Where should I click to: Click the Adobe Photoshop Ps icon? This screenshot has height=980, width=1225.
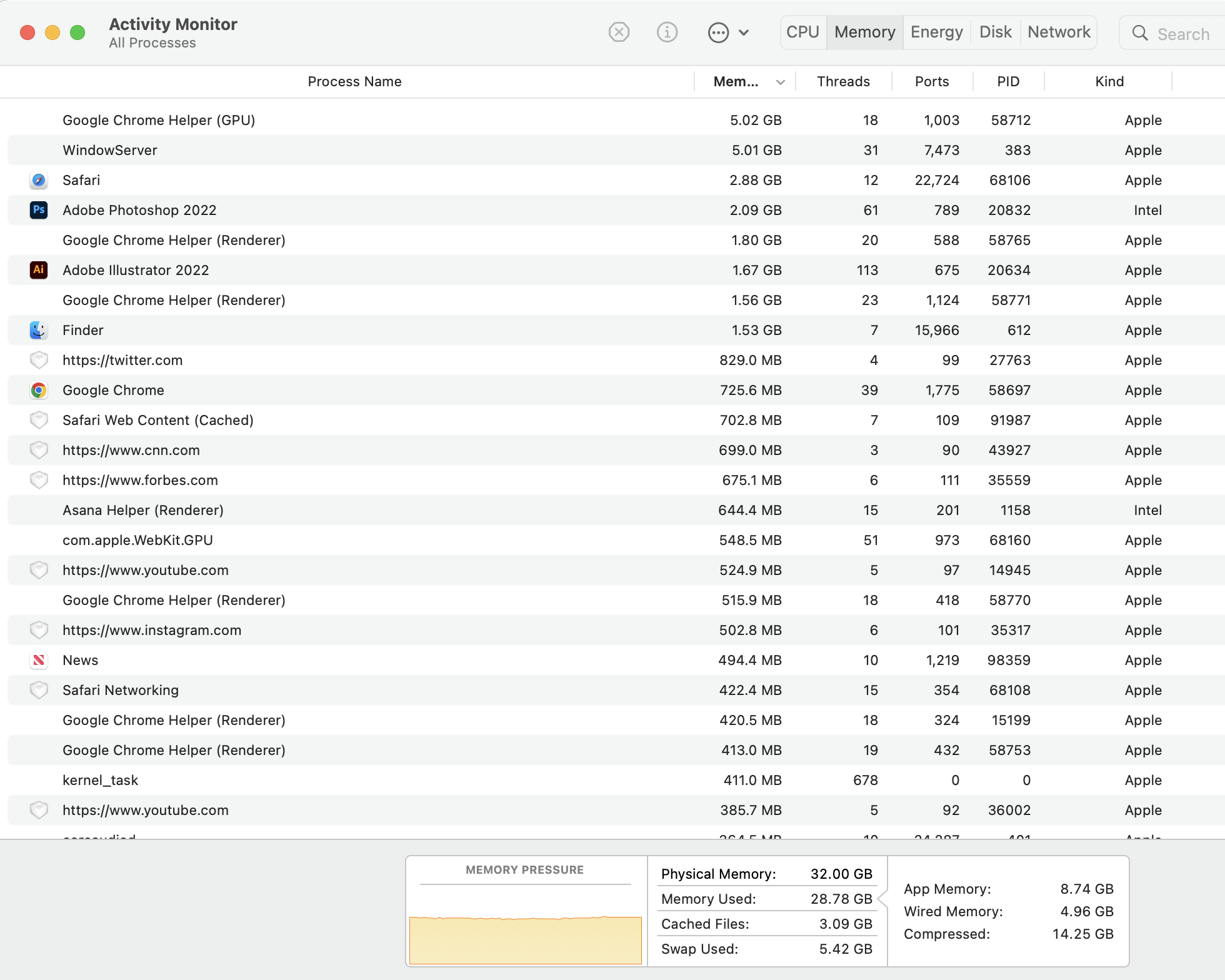click(39, 210)
